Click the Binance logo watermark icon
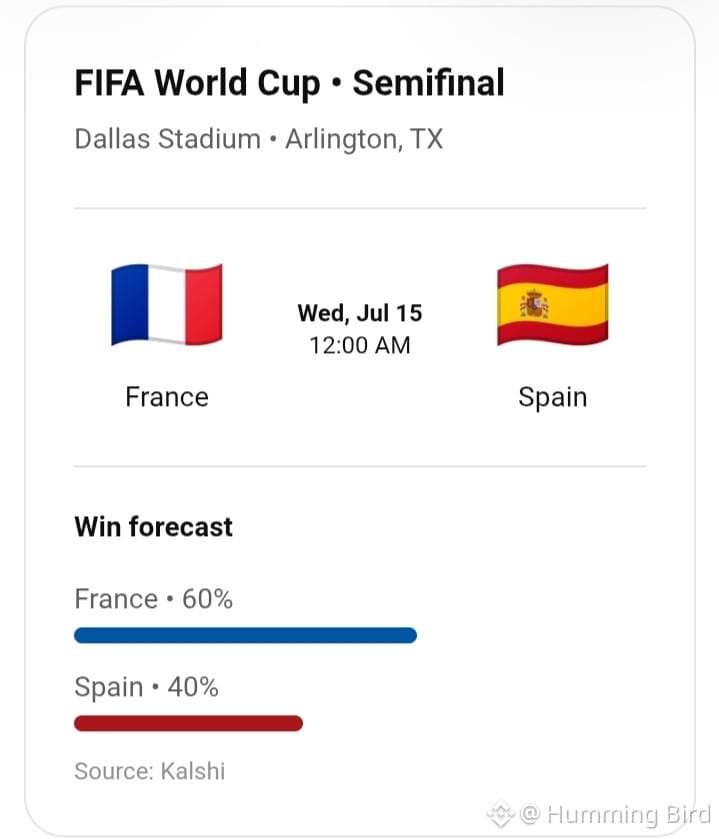 tap(500, 814)
